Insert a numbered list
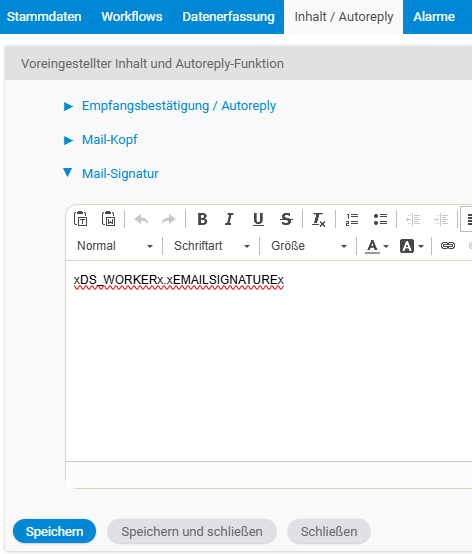Screen dimensions: 472x554 tap(352, 219)
